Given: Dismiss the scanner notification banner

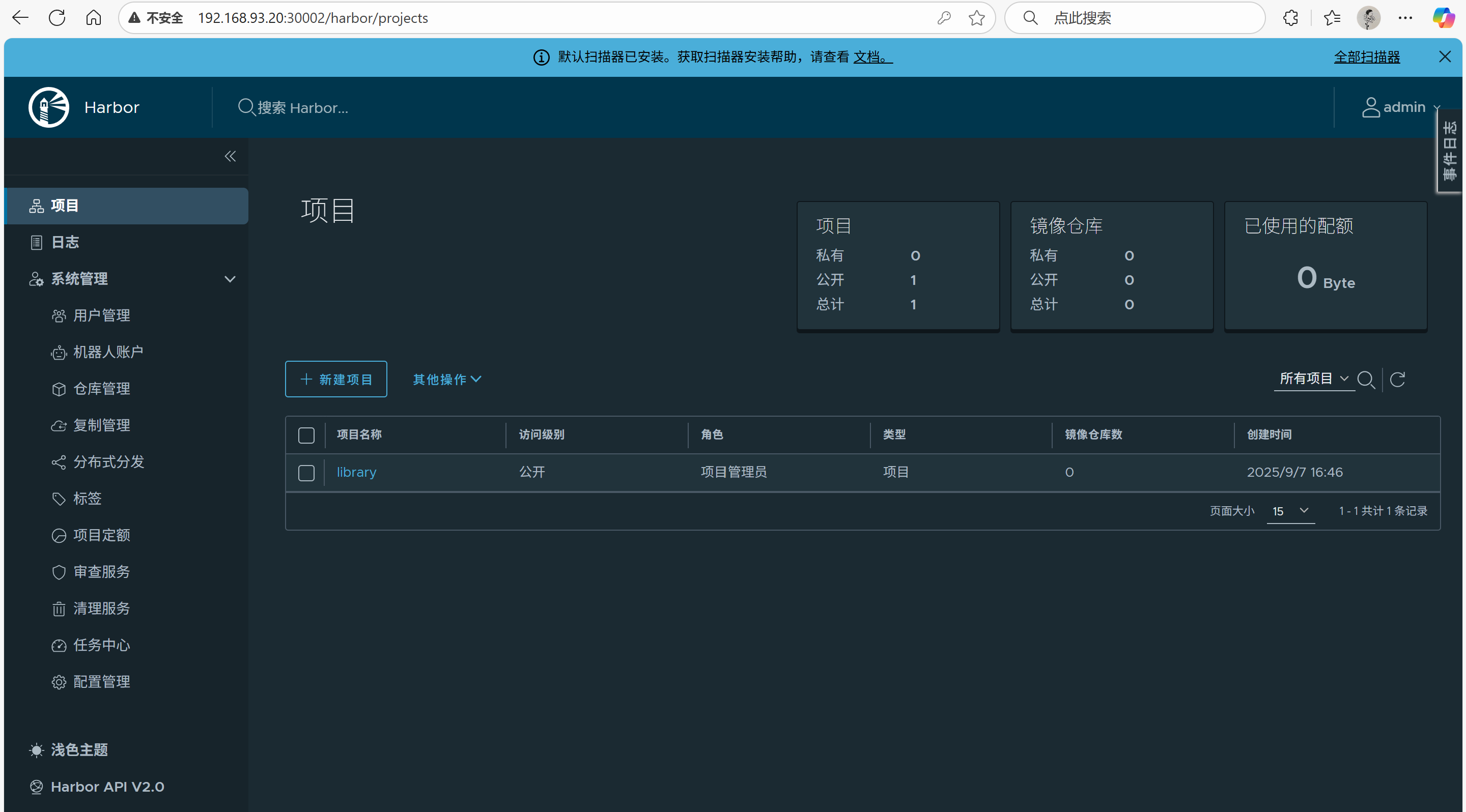Looking at the screenshot, I should (1445, 56).
